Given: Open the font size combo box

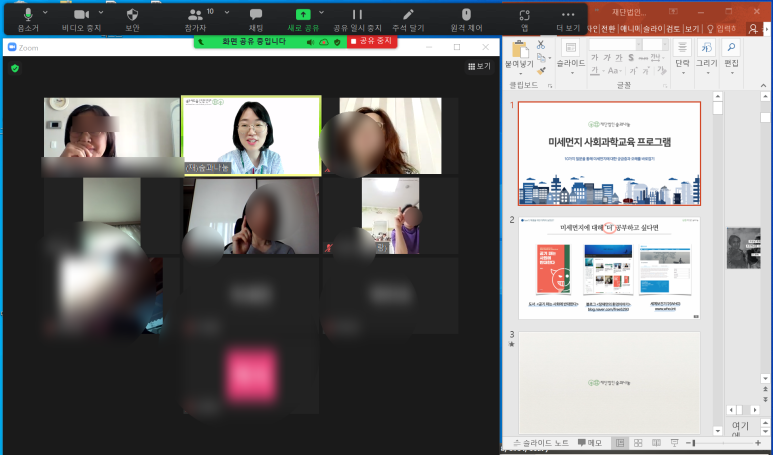Looking at the screenshot, I should tap(655, 44).
